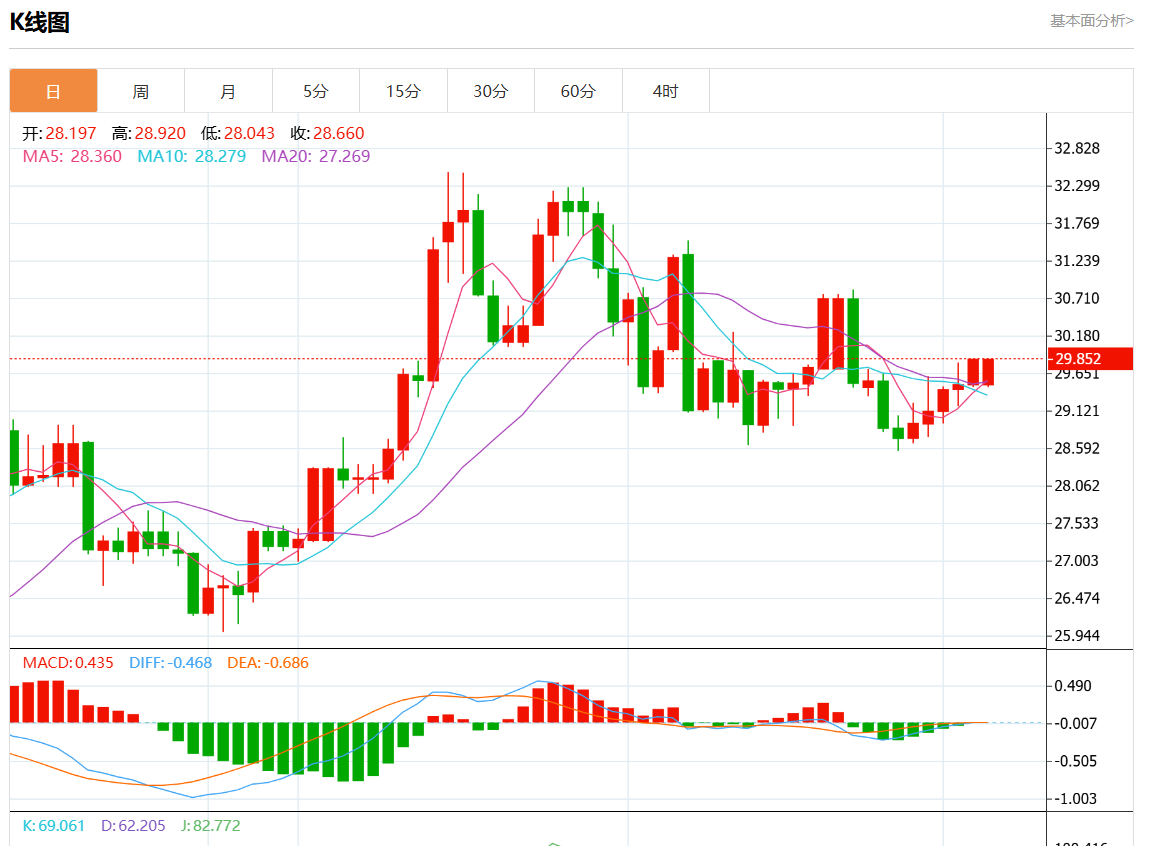
Task: Click the 31.239 price axis label
Action: click(x=1077, y=261)
